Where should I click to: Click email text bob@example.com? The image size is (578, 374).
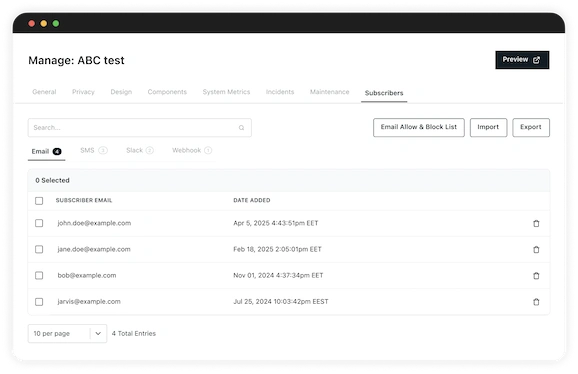[87, 275]
